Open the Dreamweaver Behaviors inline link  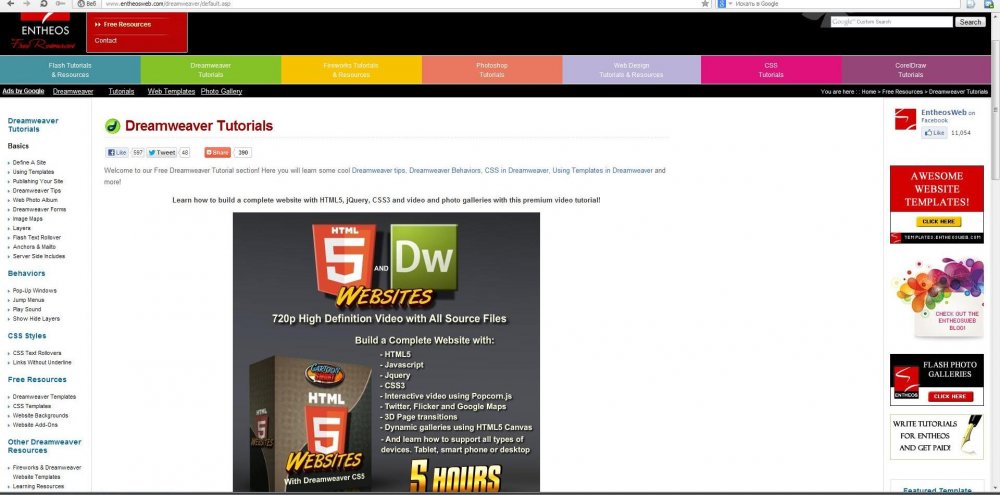click(445, 170)
